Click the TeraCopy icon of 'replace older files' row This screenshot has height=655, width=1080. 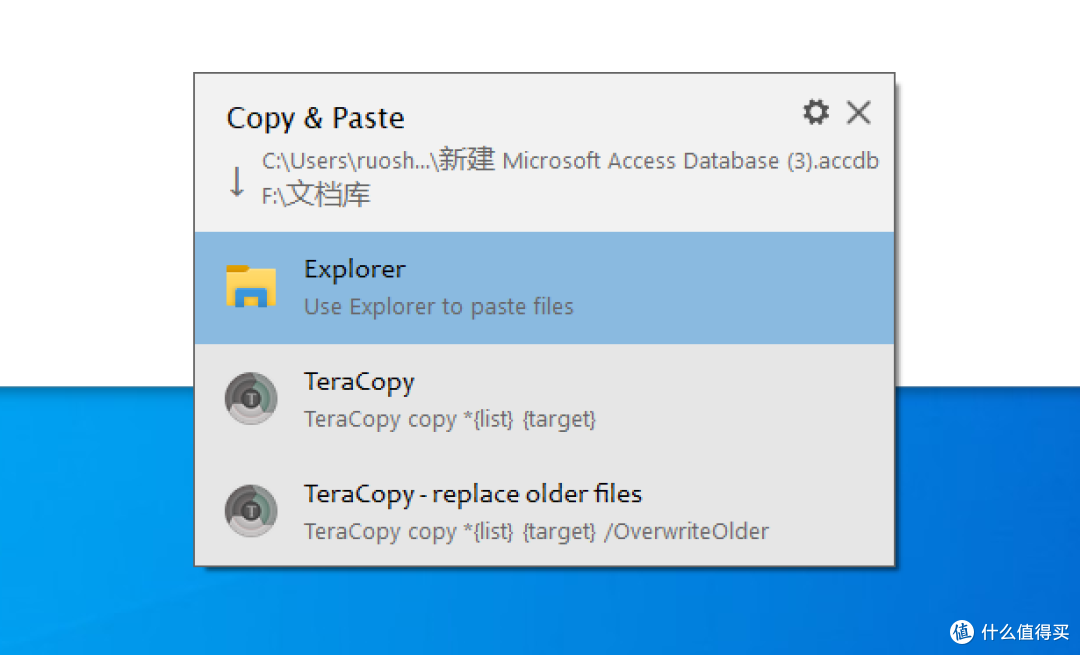pos(251,511)
